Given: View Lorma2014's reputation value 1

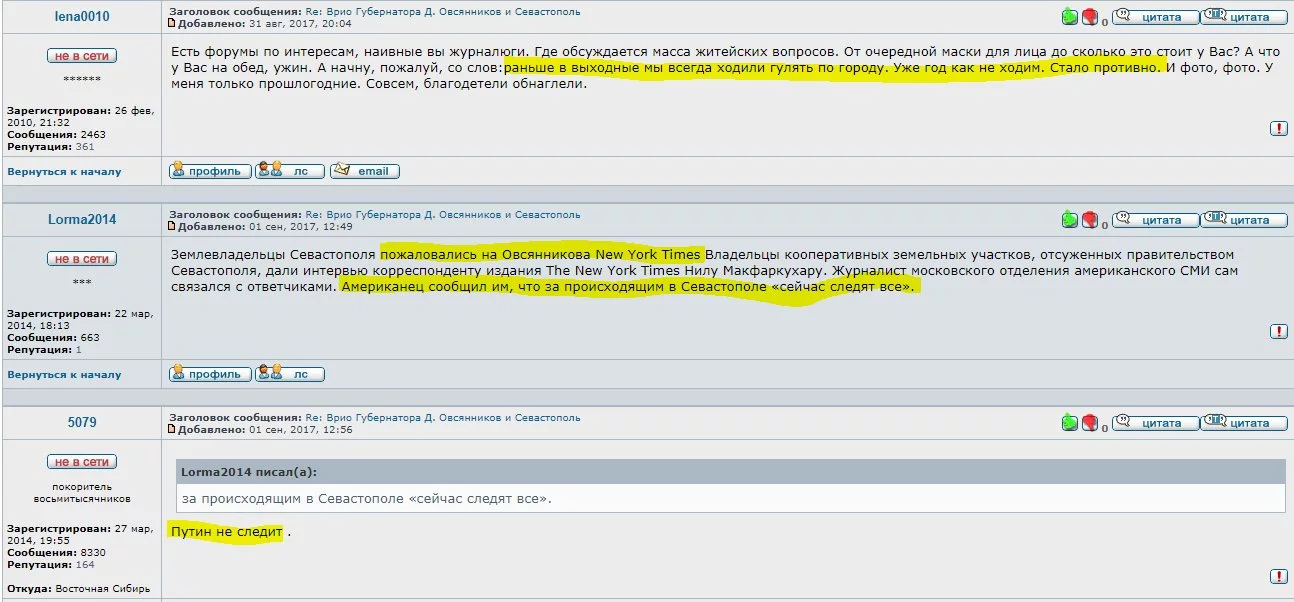Looking at the screenshot, I should [78, 349].
